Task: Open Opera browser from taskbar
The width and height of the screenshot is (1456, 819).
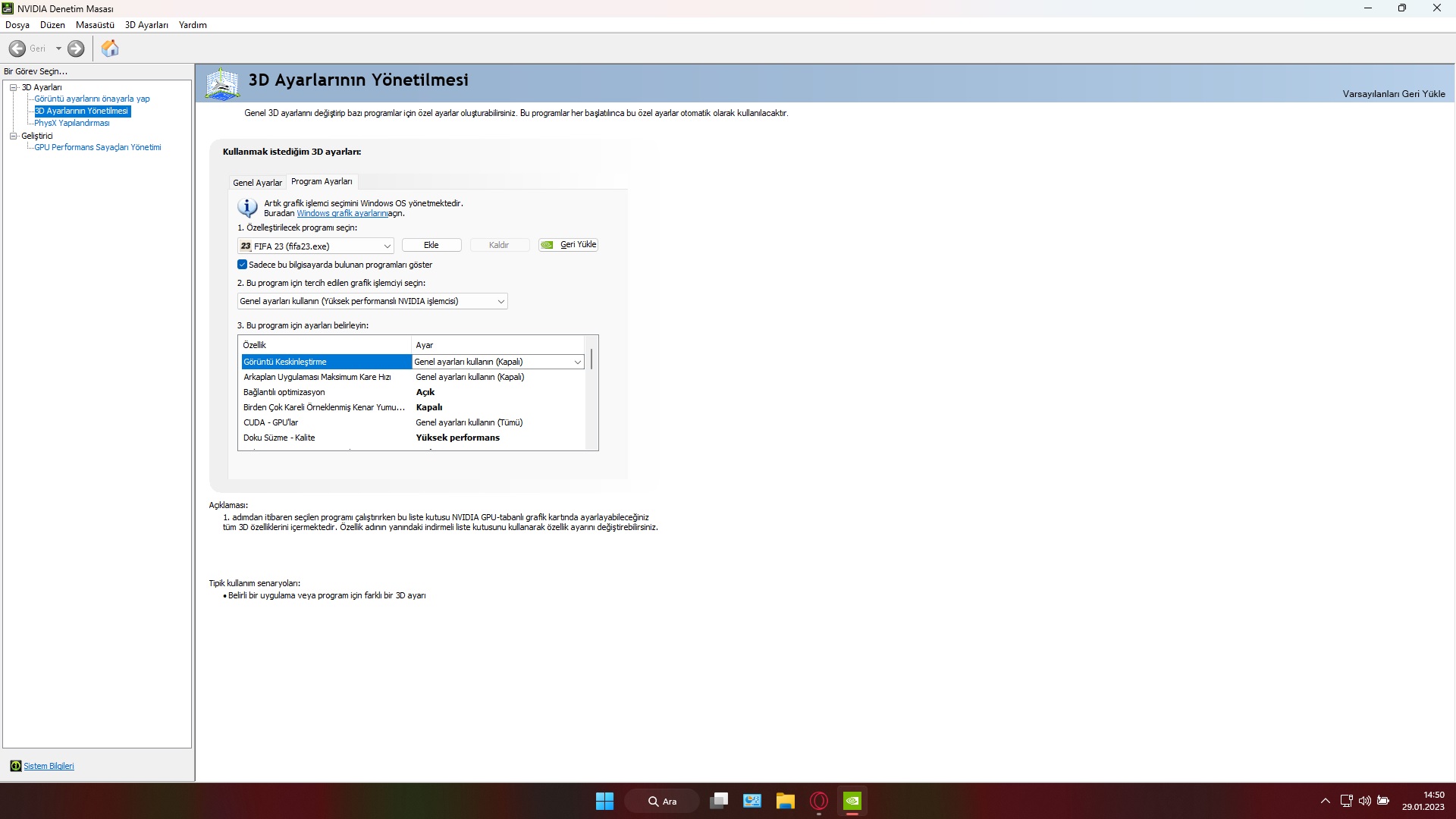Action: coord(818,801)
